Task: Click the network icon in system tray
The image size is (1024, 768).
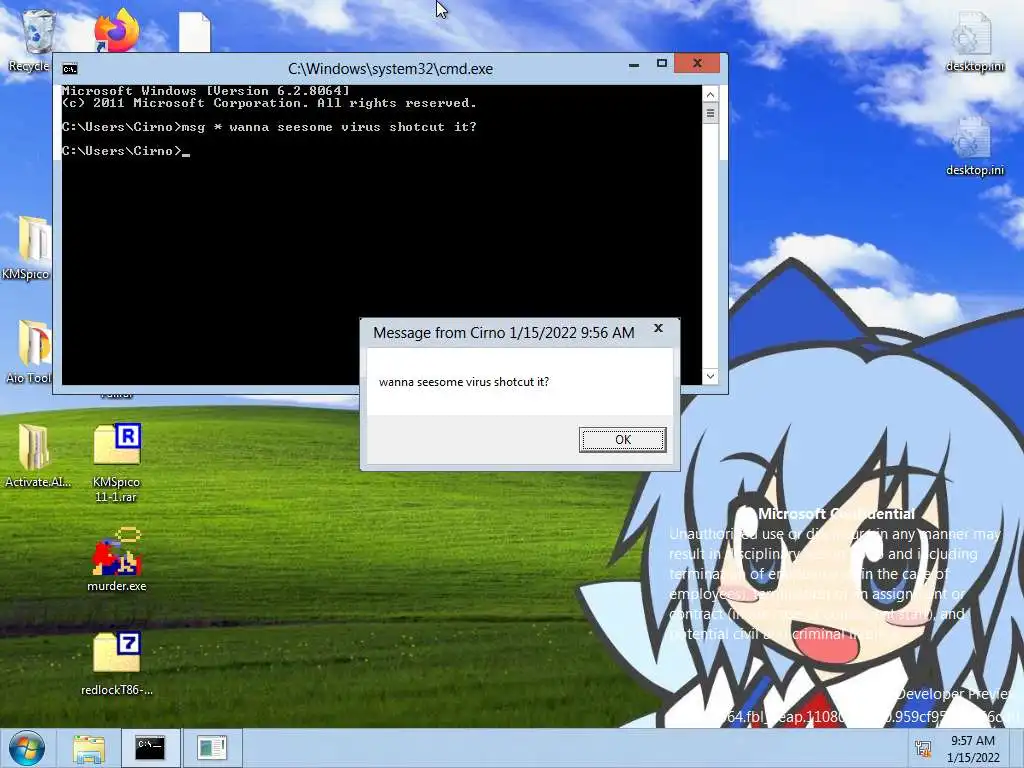Action: click(923, 749)
